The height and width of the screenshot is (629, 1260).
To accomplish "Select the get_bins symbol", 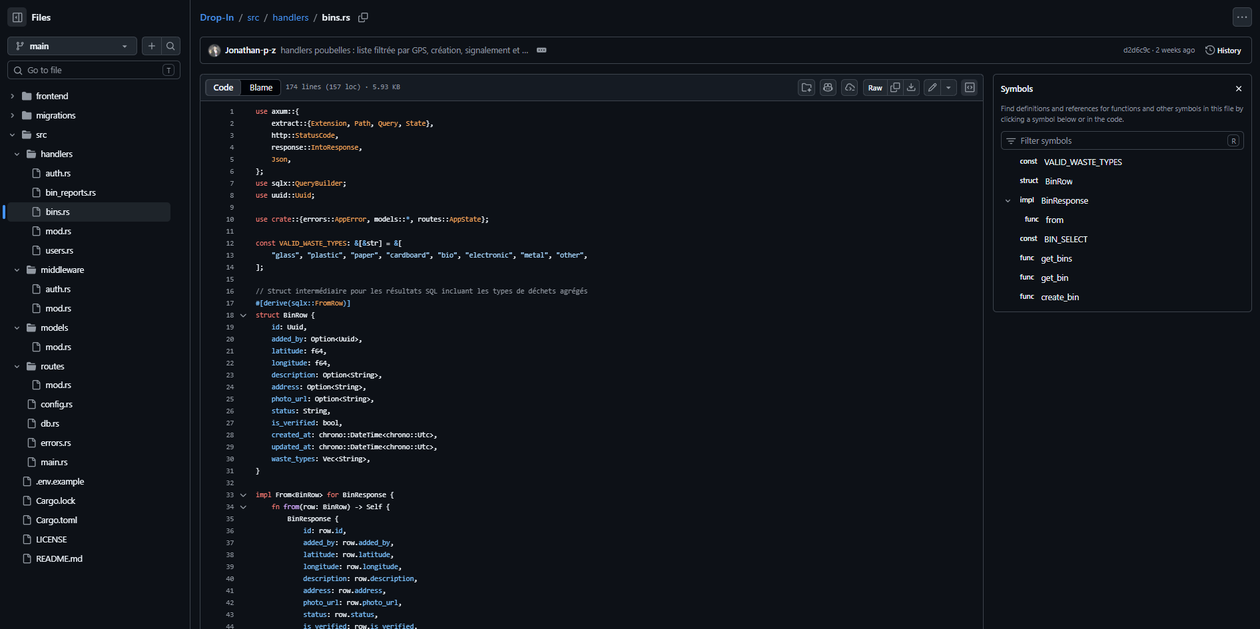I will click(x=1059, y=258).
